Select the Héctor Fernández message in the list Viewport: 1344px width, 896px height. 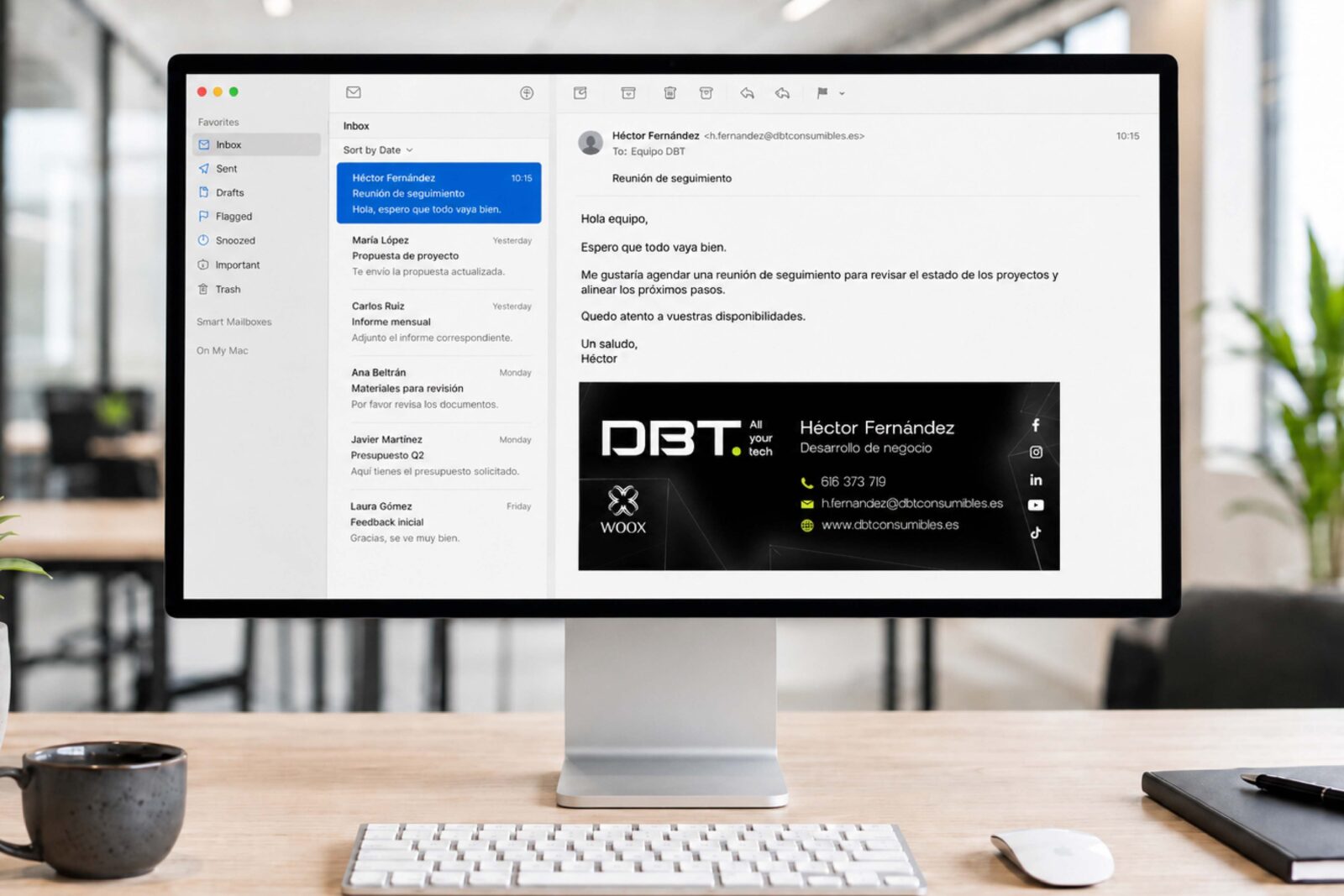[x=438, y=193]
